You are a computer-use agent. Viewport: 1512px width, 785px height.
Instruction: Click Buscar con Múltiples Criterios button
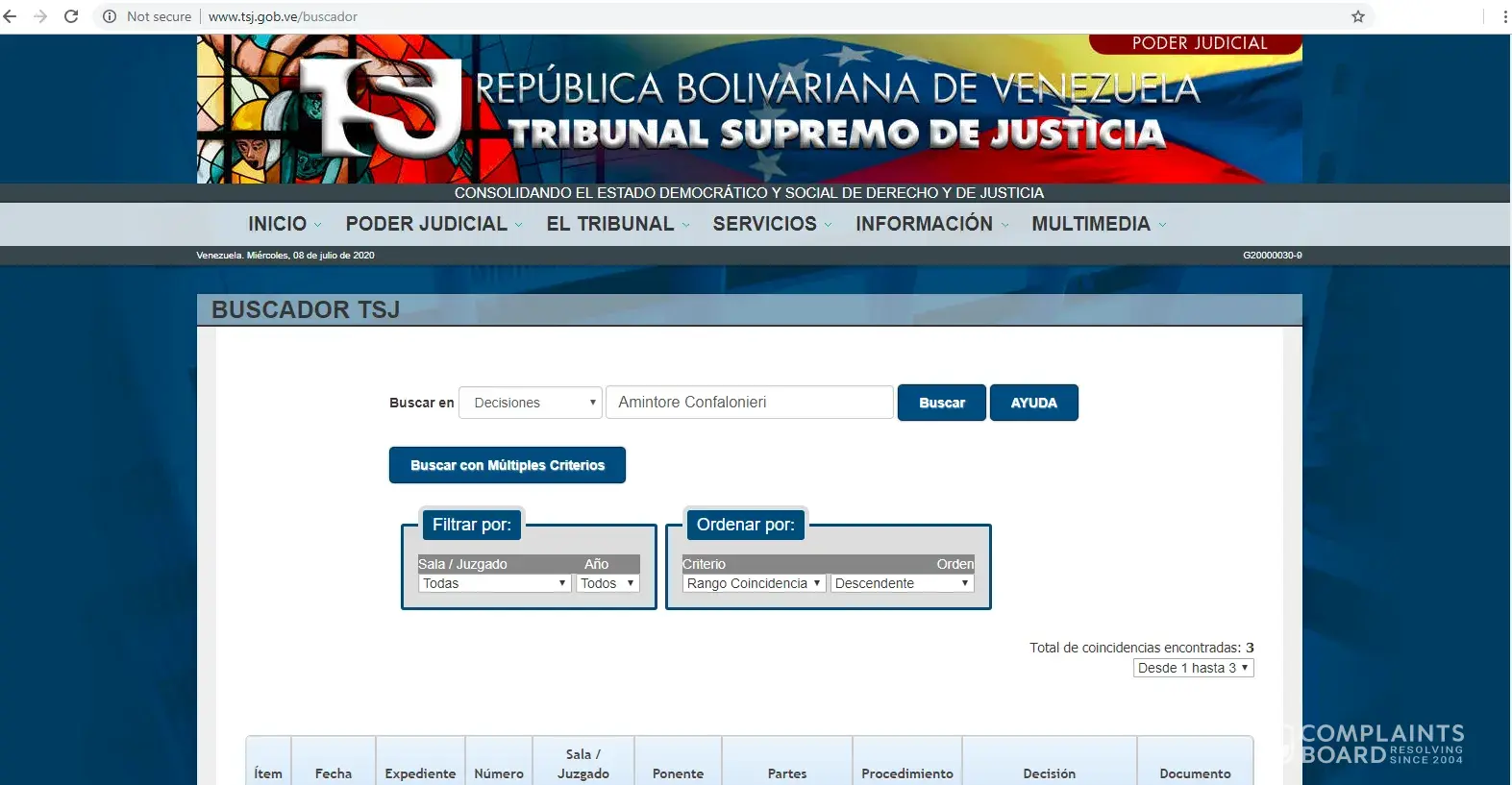click(x=508, y=465)
